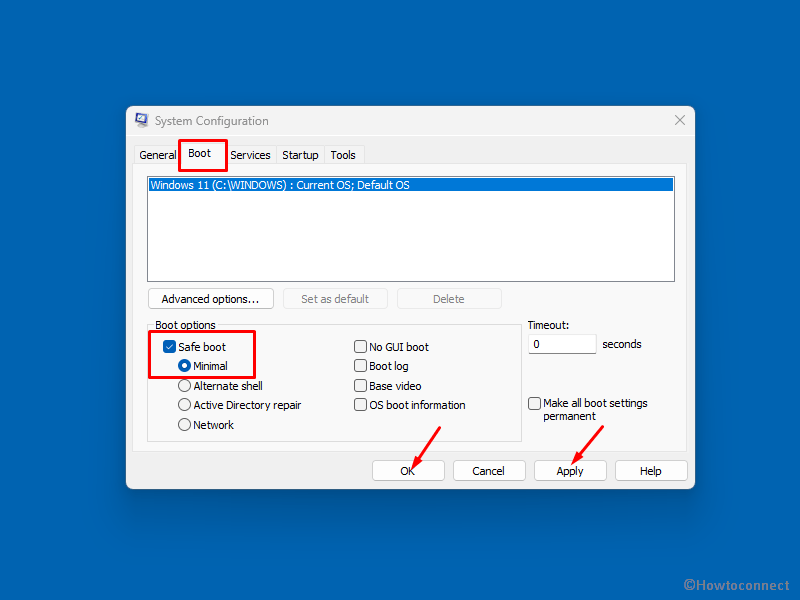Viewport: 800px width, 600px height.
Task: Switch to the General tab
Action: pos(158,155)
